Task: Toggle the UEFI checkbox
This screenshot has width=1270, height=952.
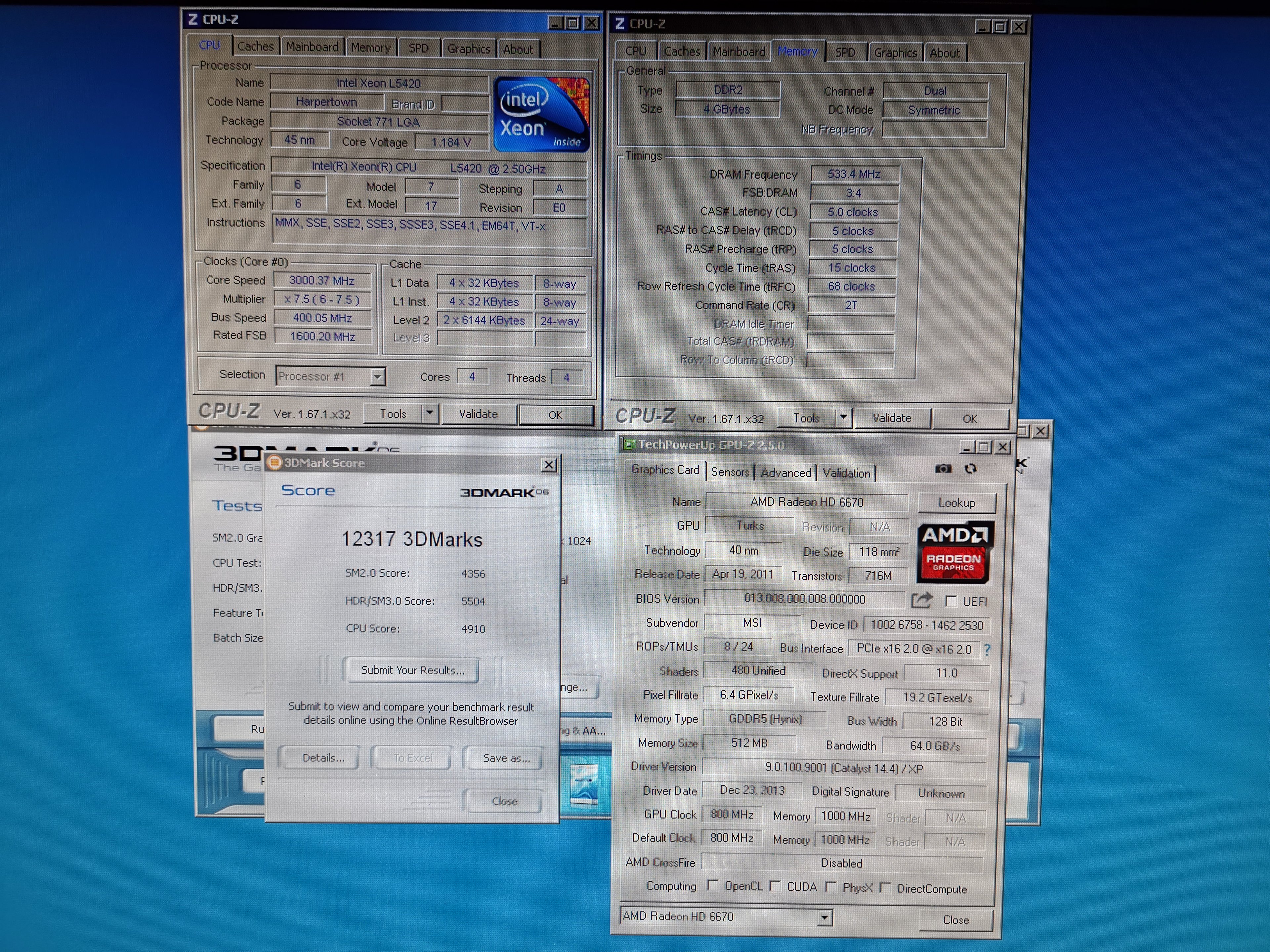Action: tap(951, 601)
